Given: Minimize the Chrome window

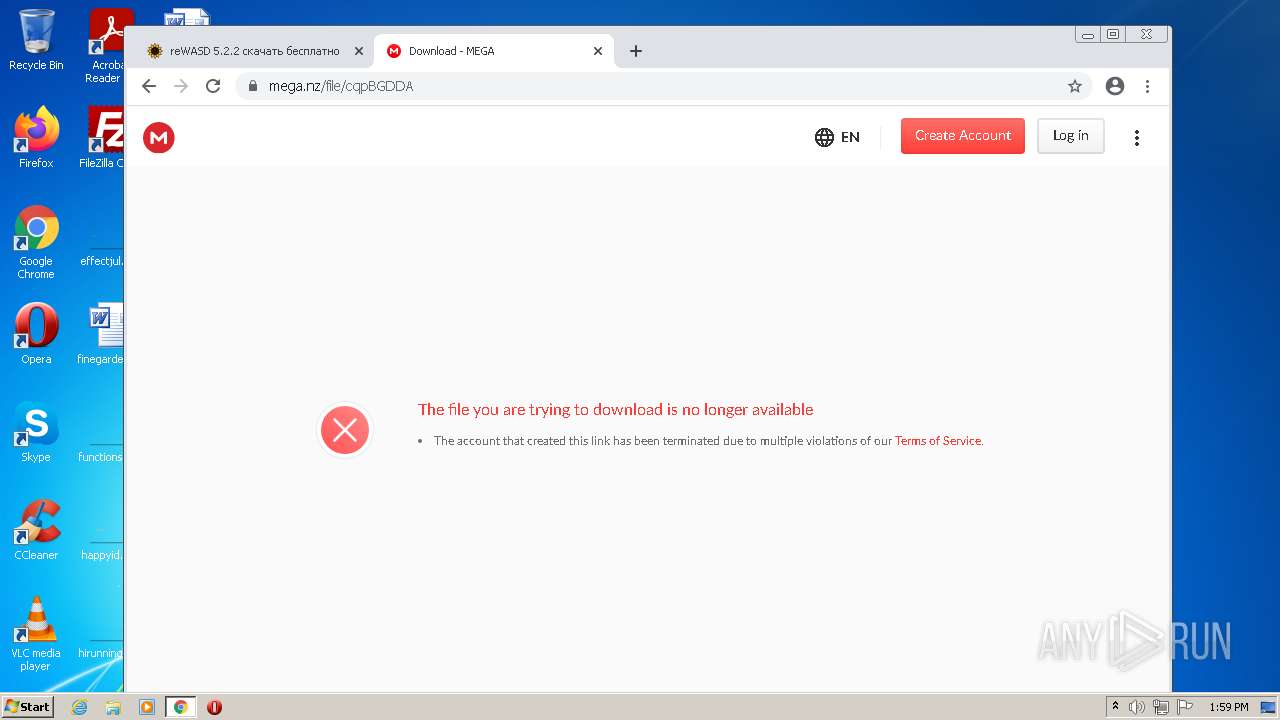Looking at the screenshot, I should [x=1087, y=34].
